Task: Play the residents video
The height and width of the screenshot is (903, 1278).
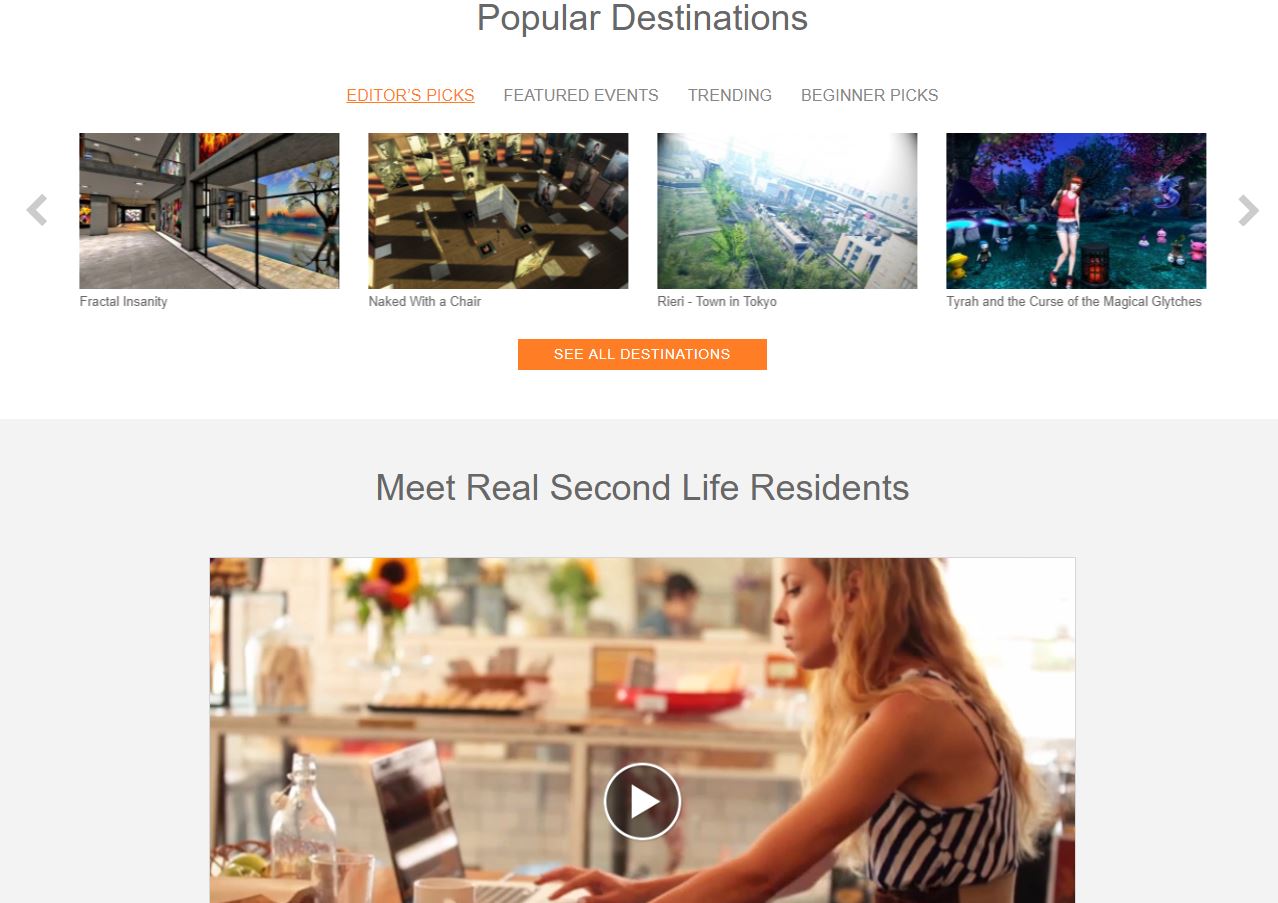Action: (x=642, y=801)
